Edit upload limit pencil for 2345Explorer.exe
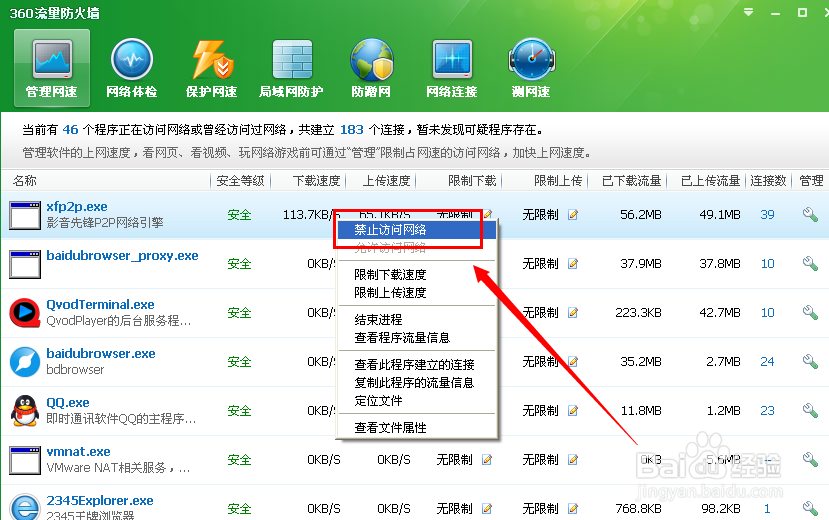Viewport: 829px width, 520px height. pyautogui.click(x=573, y=508)
